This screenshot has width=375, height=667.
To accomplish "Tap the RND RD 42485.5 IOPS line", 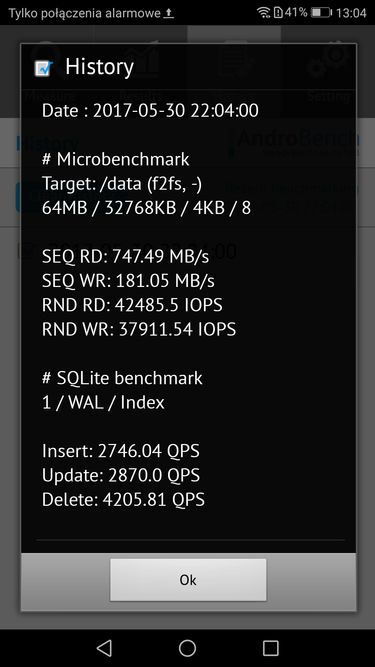I will coord(132,305).
